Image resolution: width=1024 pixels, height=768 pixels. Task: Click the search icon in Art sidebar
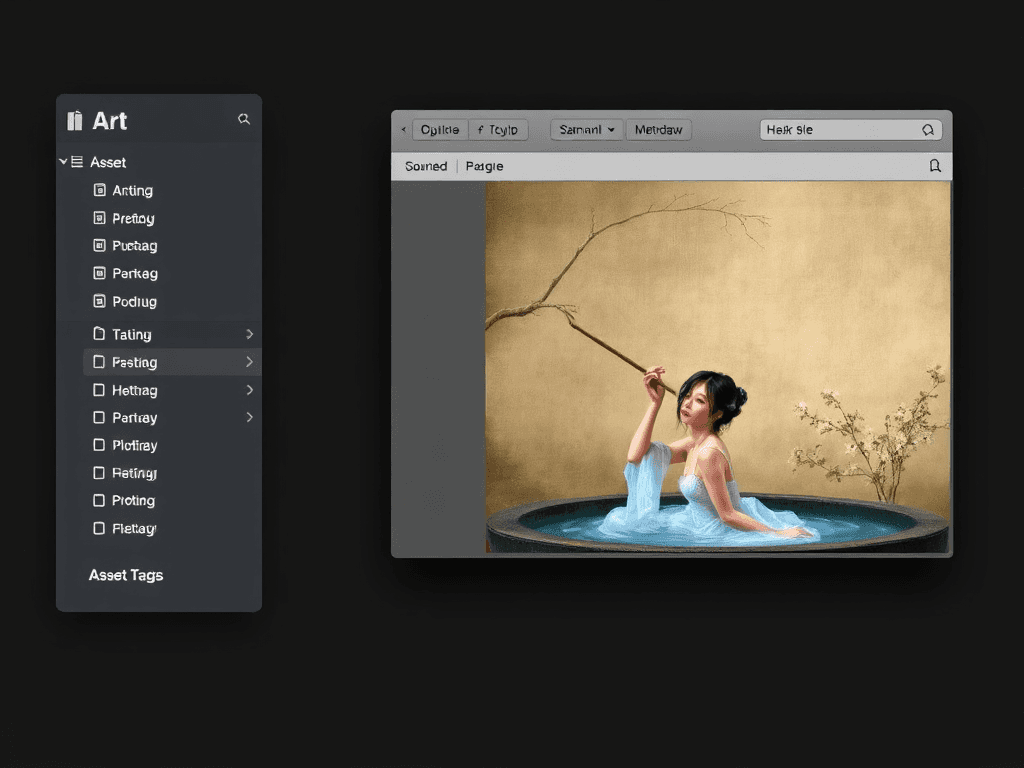click(x=244, y=119)
